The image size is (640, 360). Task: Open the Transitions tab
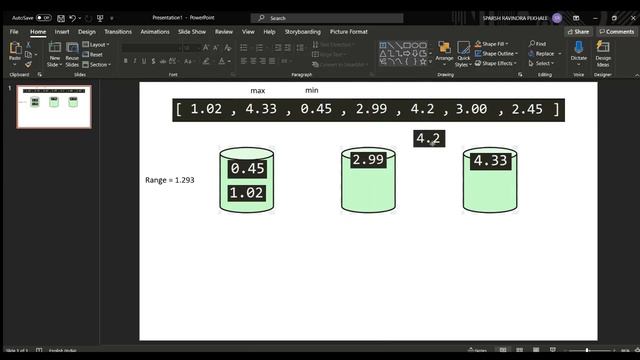point(118,31)
